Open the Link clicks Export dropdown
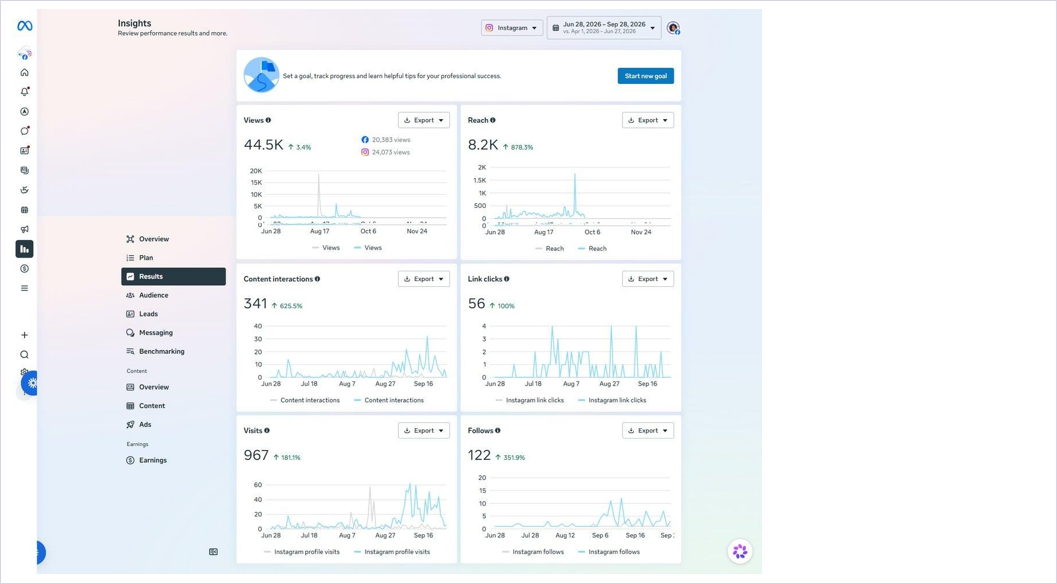Image resolution: width=1057 pixels, height=584 pixels. tap(648, 279)
